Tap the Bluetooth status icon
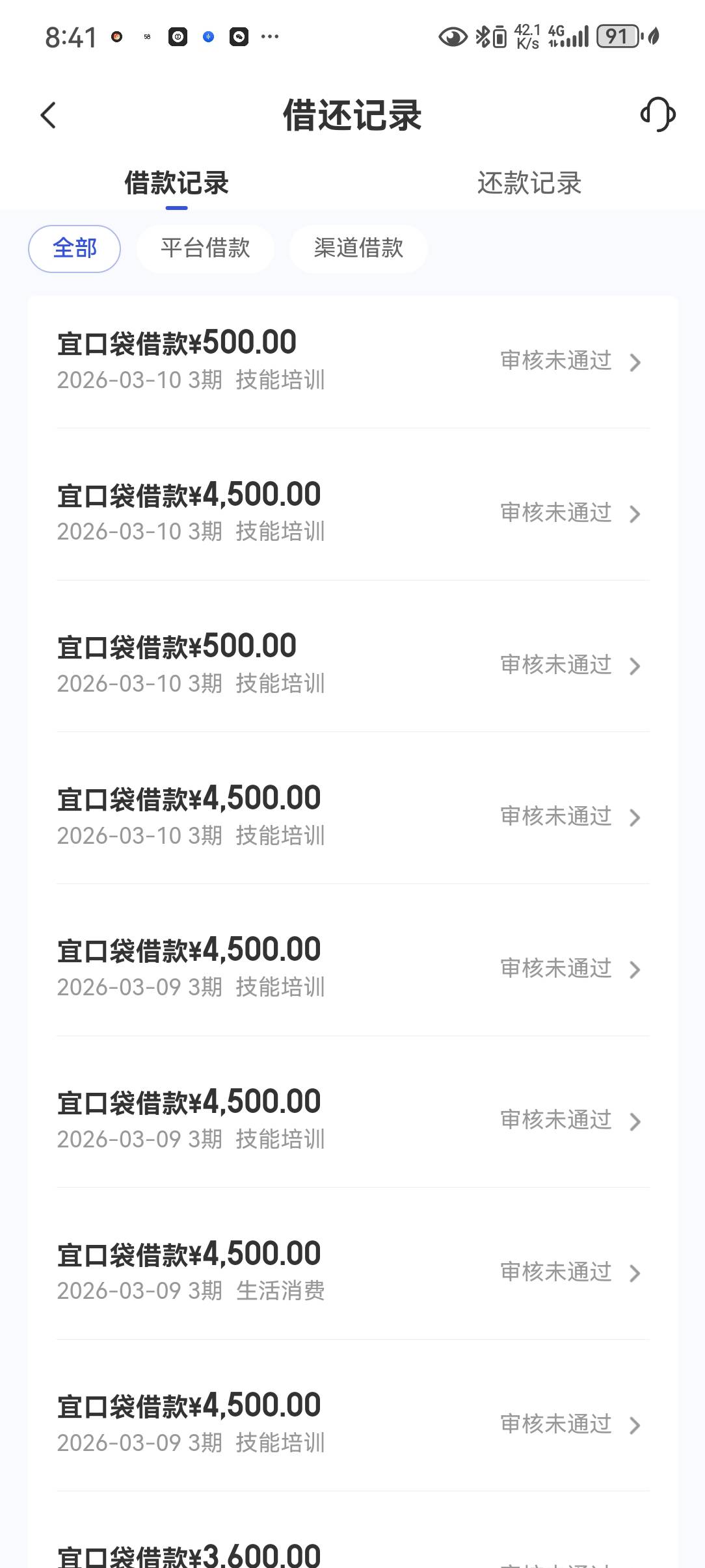 coord(482,36)
